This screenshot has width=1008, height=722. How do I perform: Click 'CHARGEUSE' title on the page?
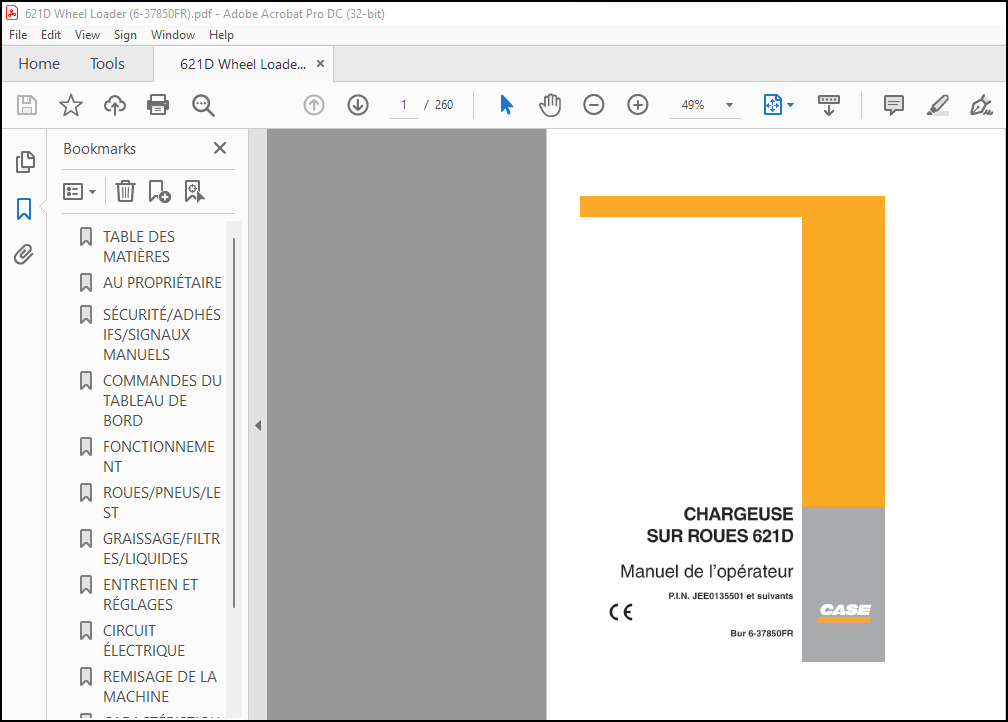[738, 514]
